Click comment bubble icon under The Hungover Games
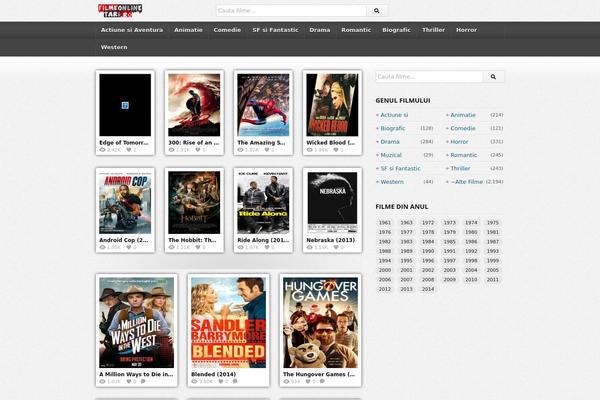The width and height of the screenshot is (600, 400). 322,381
